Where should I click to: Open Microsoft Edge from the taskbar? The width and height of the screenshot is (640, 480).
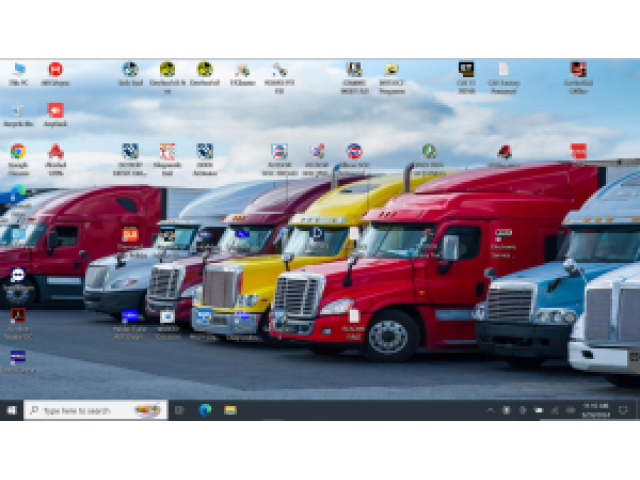205,410
